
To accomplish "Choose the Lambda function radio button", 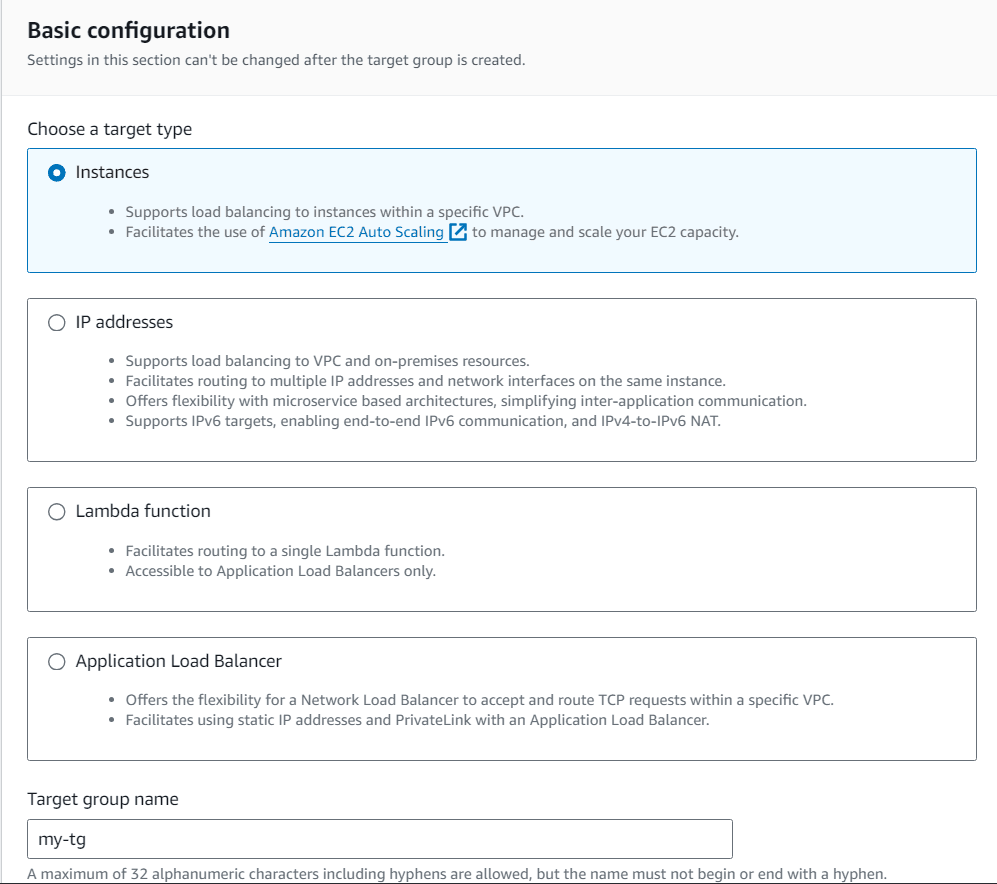I will [x=57, y=512].
